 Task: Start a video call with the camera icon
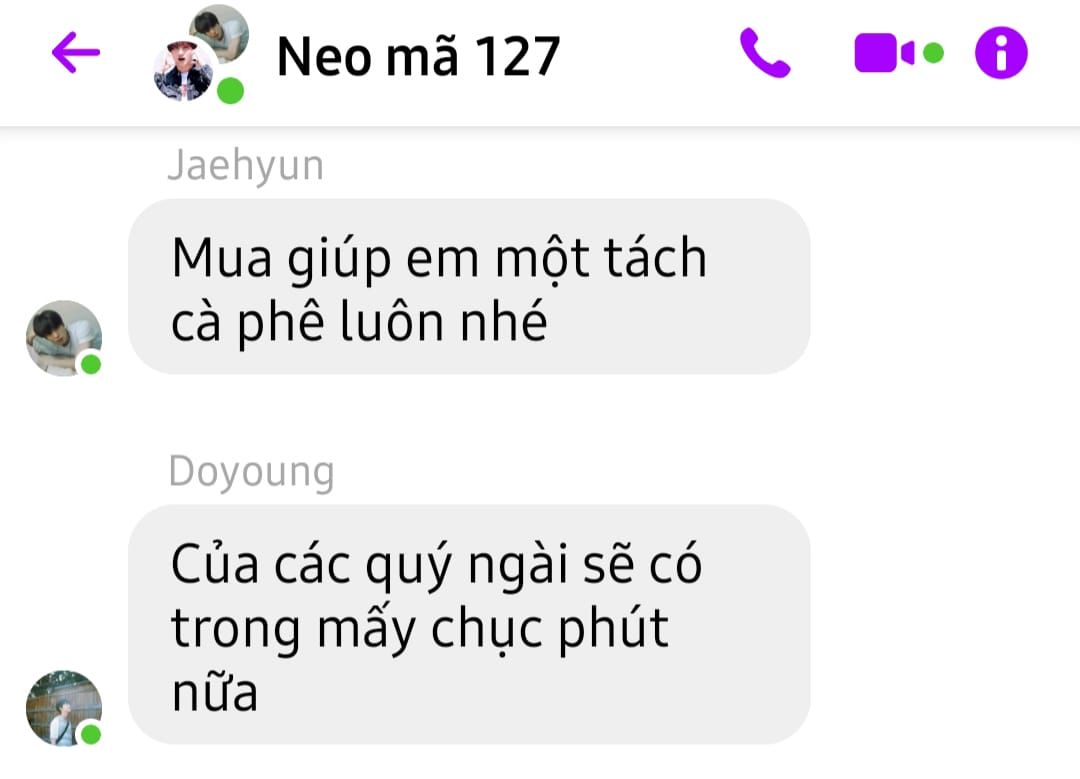pos(884,53)
